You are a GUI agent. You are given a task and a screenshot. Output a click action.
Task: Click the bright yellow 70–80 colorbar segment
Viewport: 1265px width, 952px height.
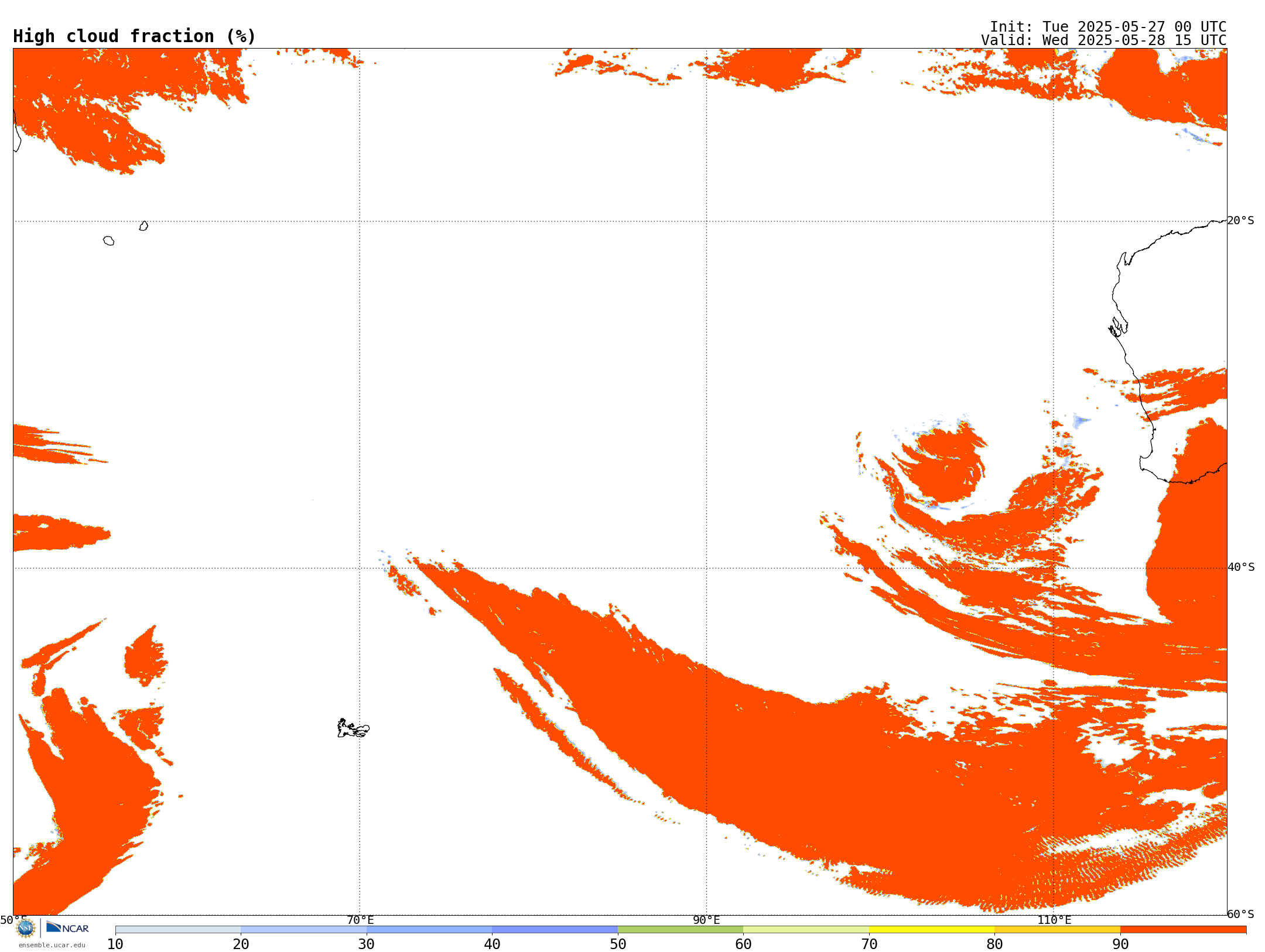932,929
